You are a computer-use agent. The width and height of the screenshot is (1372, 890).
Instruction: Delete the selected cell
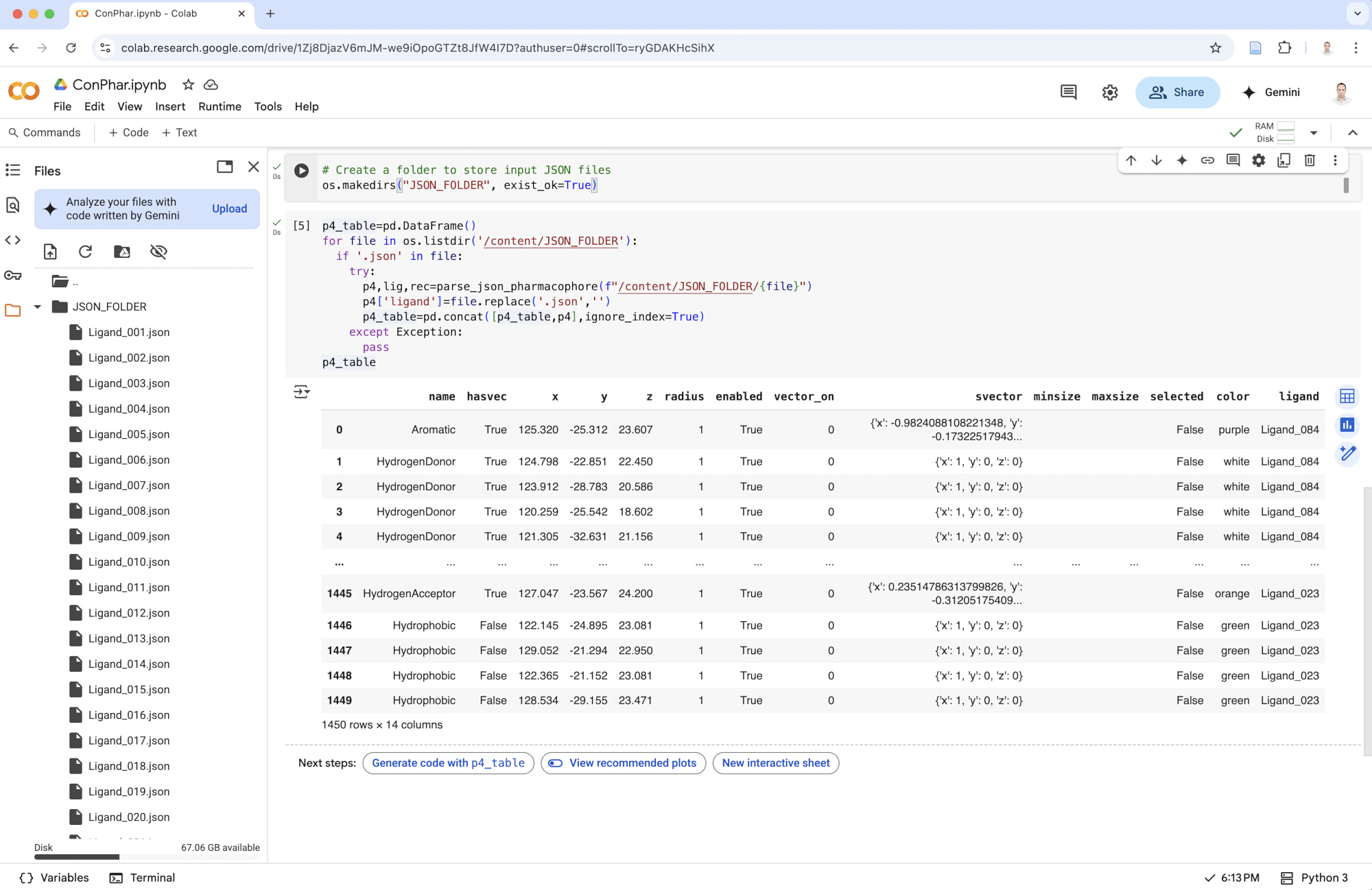click(1310, 160)
